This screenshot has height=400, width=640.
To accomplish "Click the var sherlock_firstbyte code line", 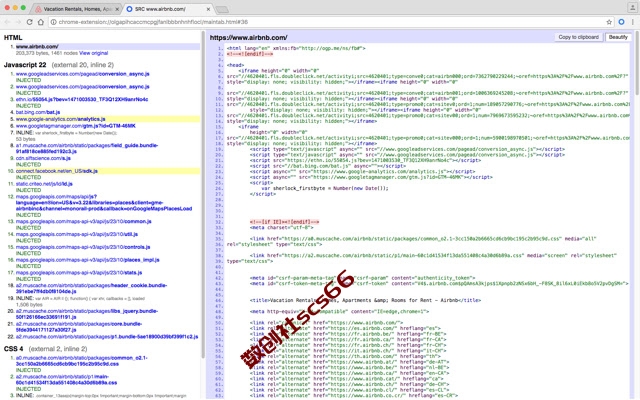I will (325, 189).
